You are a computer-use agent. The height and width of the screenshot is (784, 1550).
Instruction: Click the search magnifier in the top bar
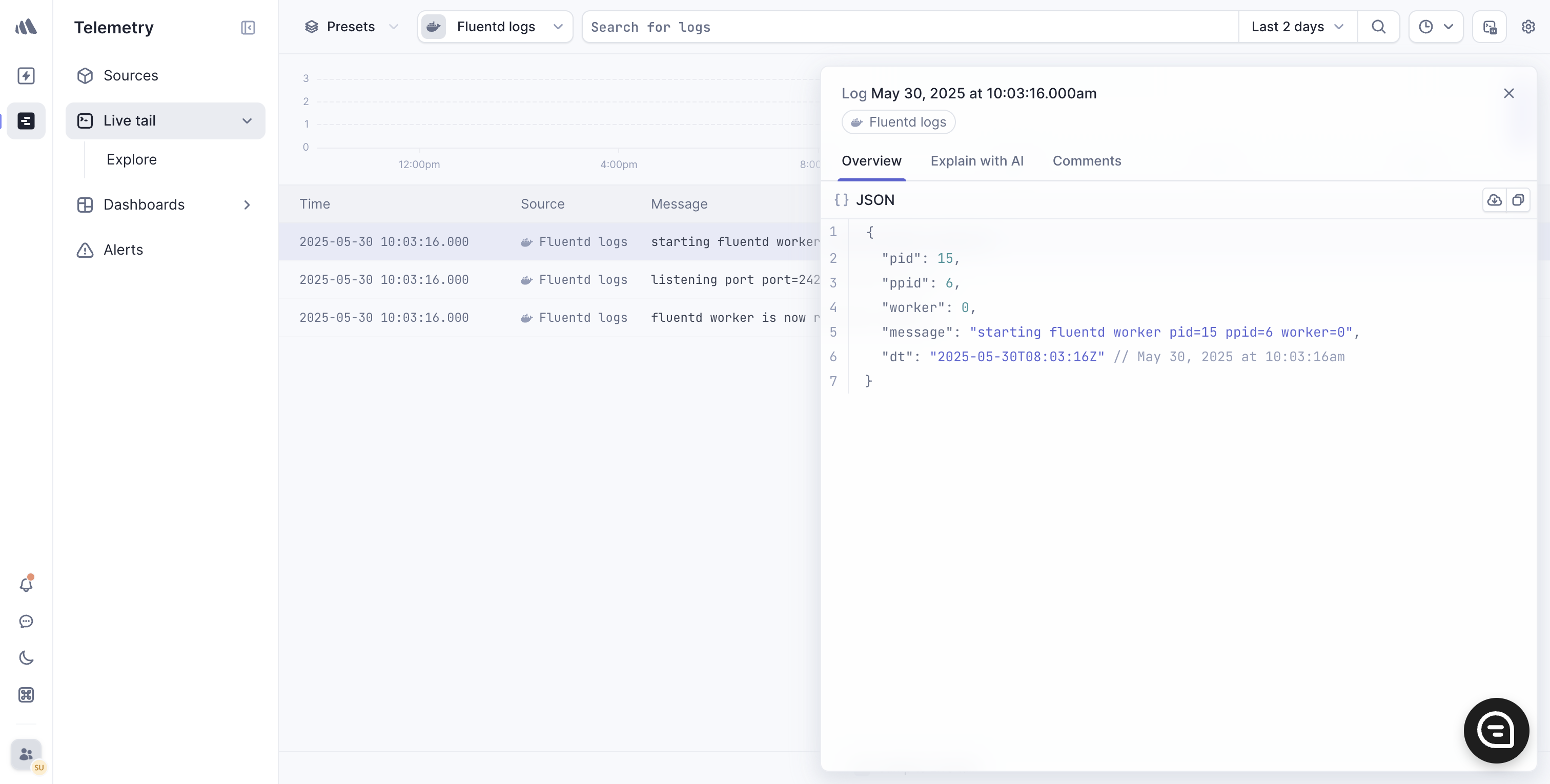click(1378, 27)
